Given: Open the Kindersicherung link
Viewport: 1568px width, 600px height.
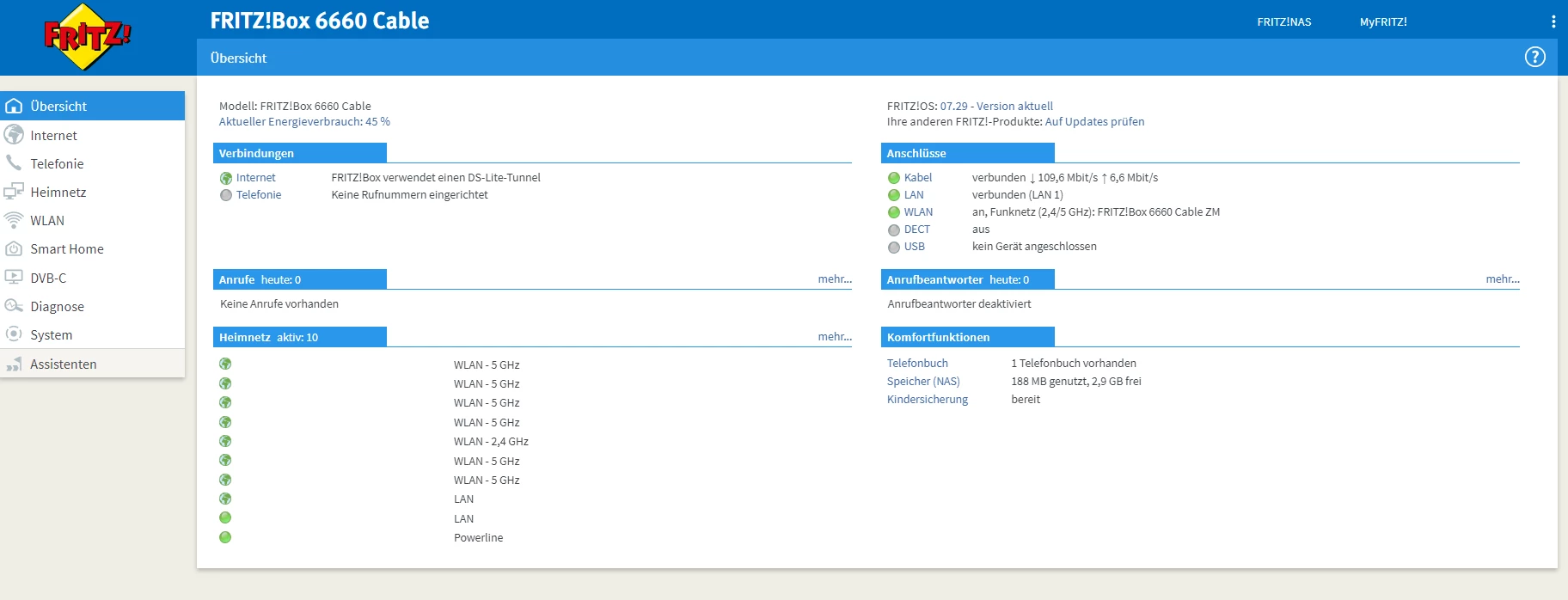Looking at the screenshot, I should [927, 400].
